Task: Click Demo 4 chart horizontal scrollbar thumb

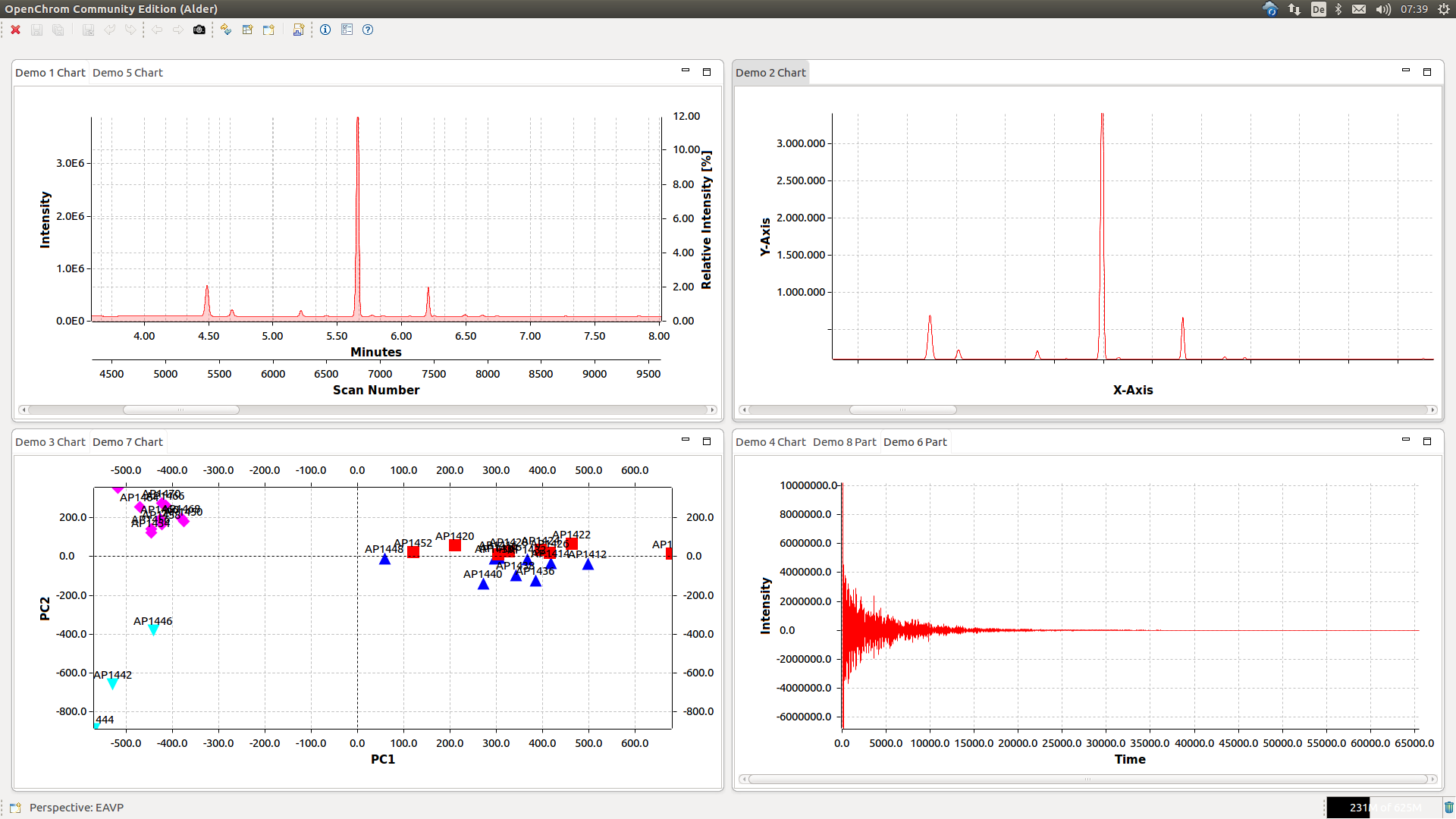Action: coord(1087,779)
